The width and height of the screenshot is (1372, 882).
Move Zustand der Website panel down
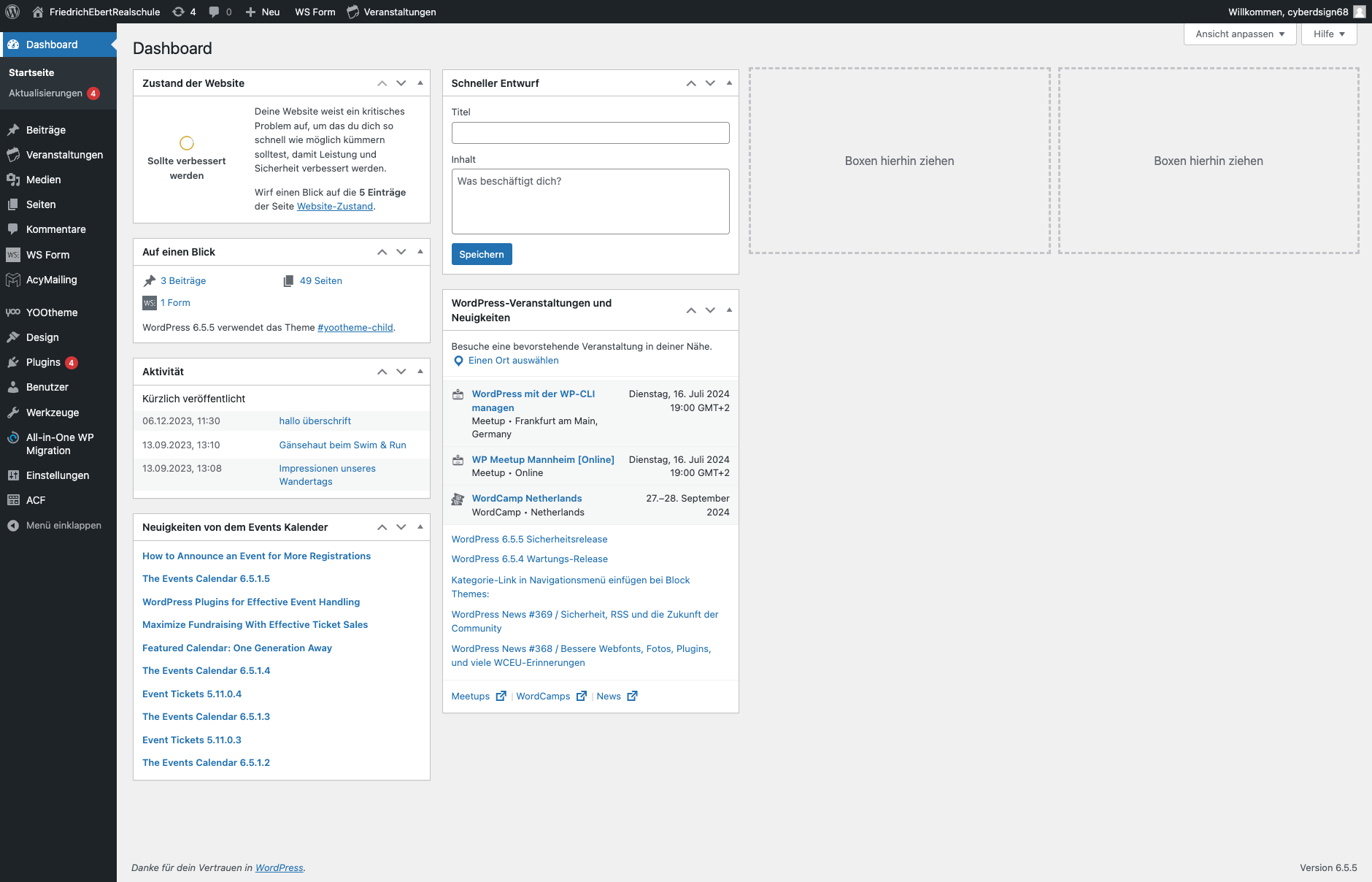(401, 83)
